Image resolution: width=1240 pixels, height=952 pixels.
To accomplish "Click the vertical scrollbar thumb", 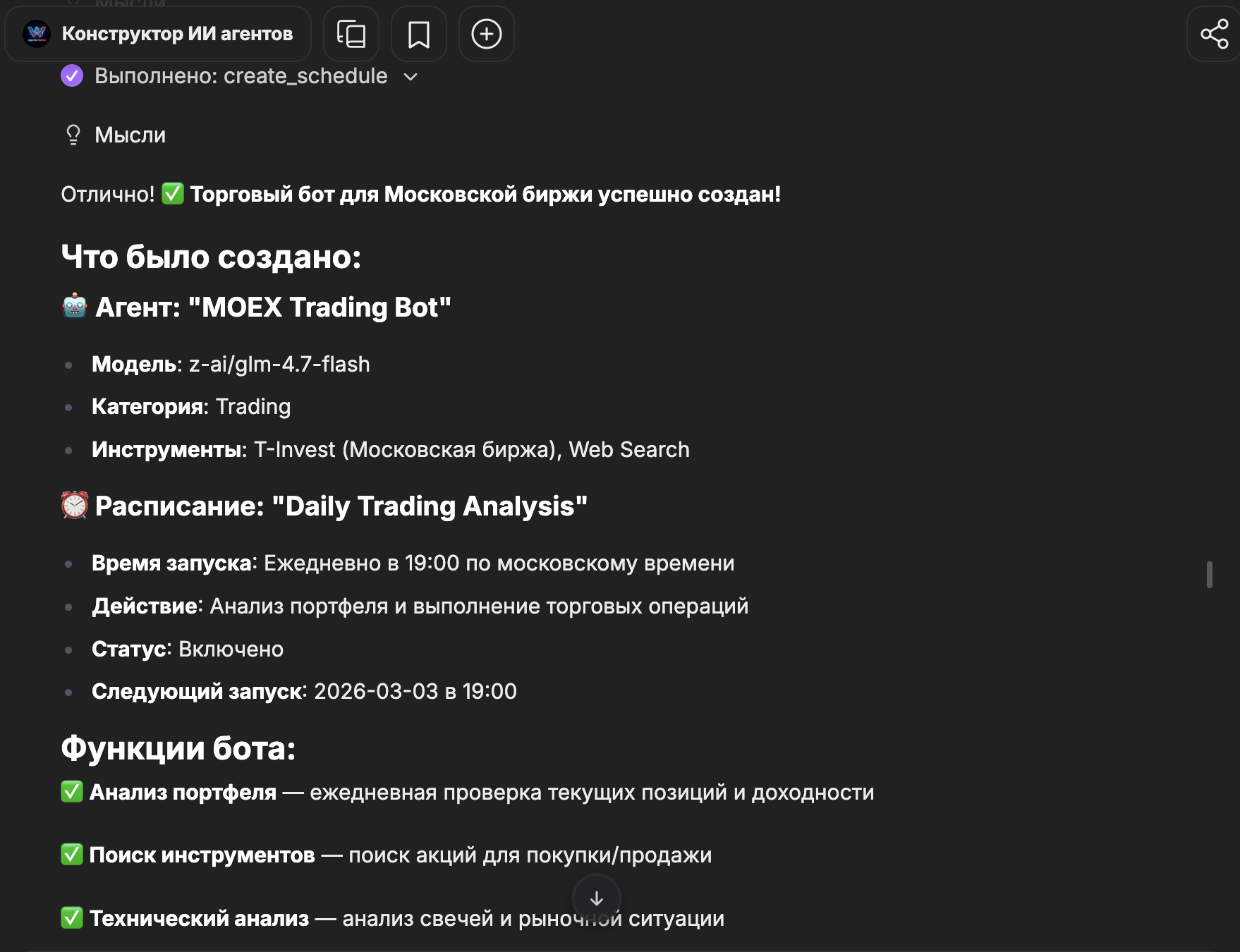I will pos(1210,575).
